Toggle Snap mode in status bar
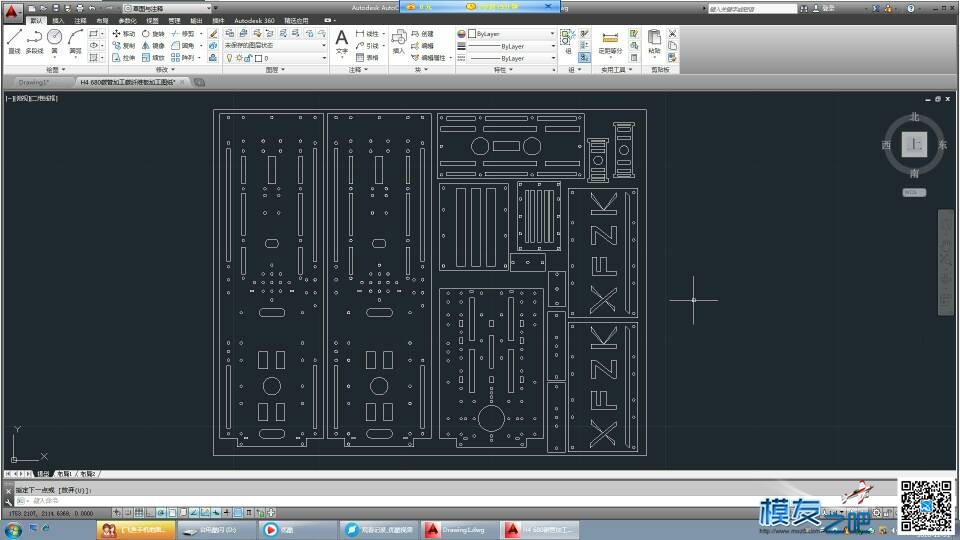This screenshot has width=960, height=540. pyautogui.click(x=128, y=512)
